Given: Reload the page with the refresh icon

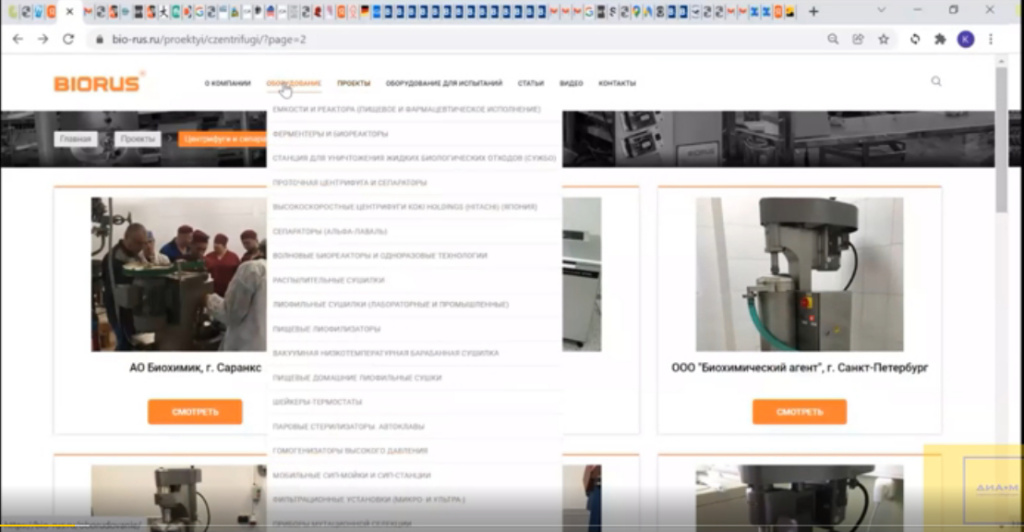Looking at the screenshot, I should (x=68, y=39).
